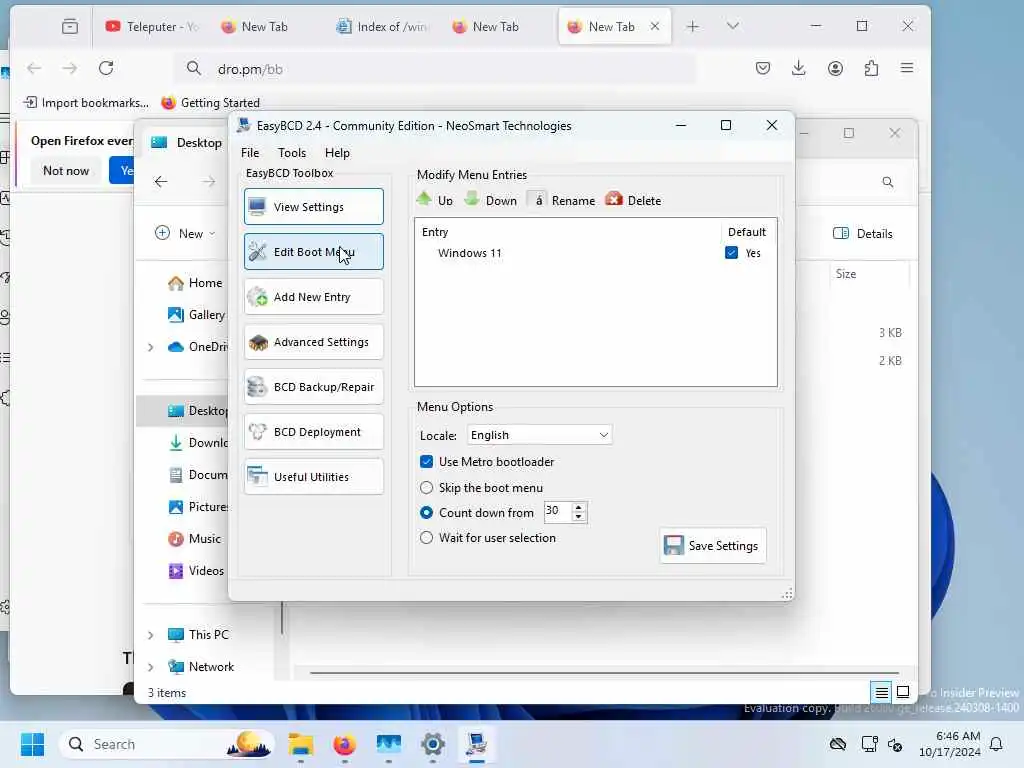The image size is (1024, 768).
Task: Move entry Down in boot menu
Action: click(490, 200)
